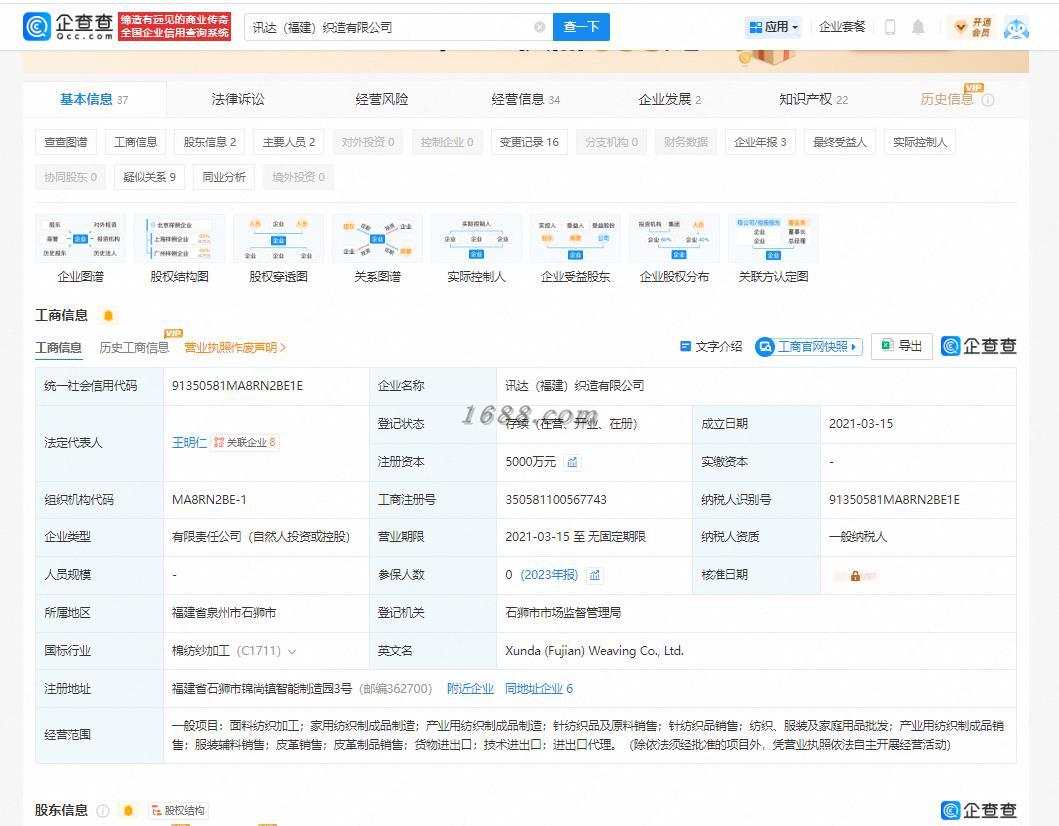Screen dimensions: 1059x826
Task: Expand the 棉纺纱加工 industry chevron
Action: 292,652
